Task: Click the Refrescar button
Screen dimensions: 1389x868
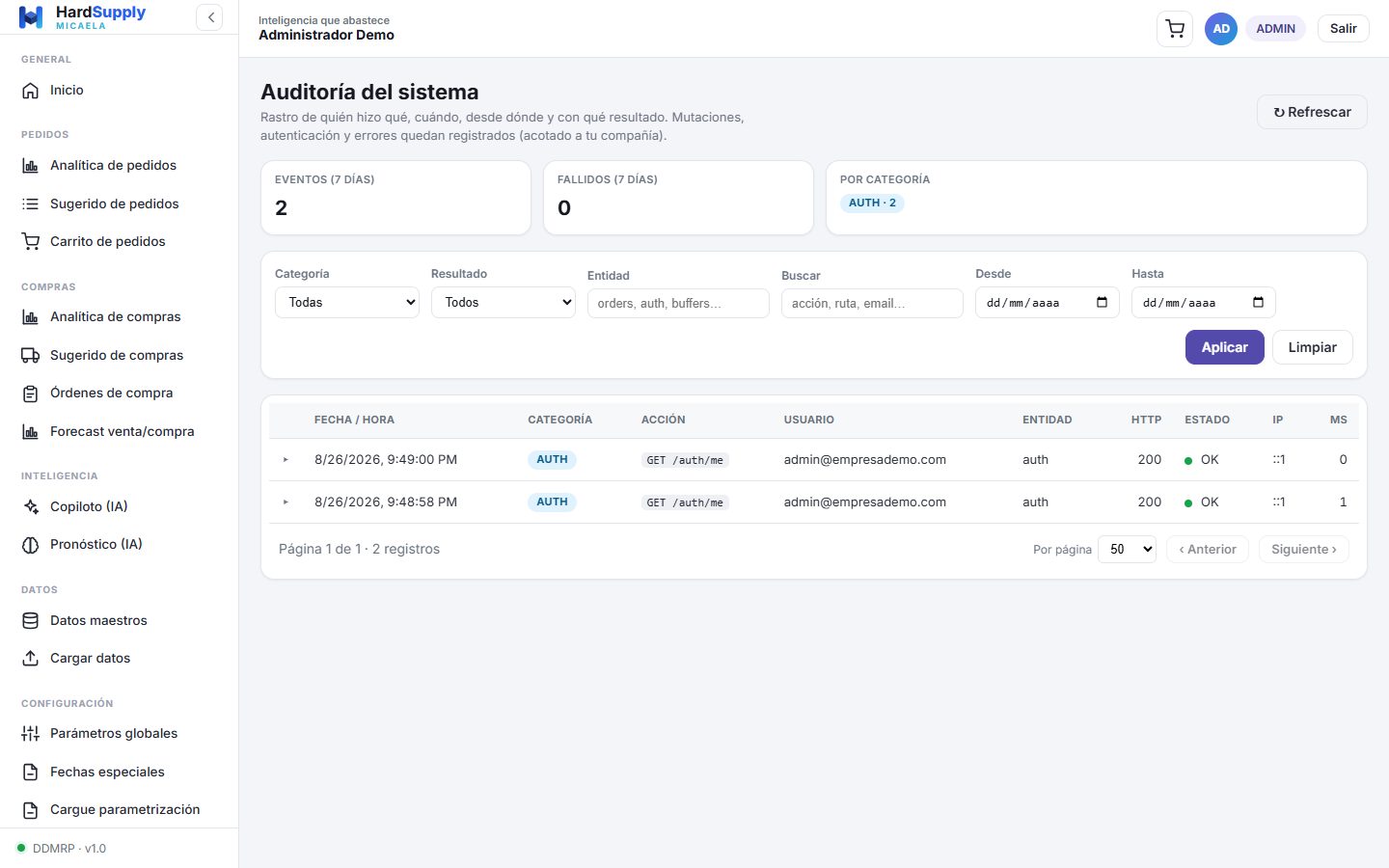Action: (1312, 112)
